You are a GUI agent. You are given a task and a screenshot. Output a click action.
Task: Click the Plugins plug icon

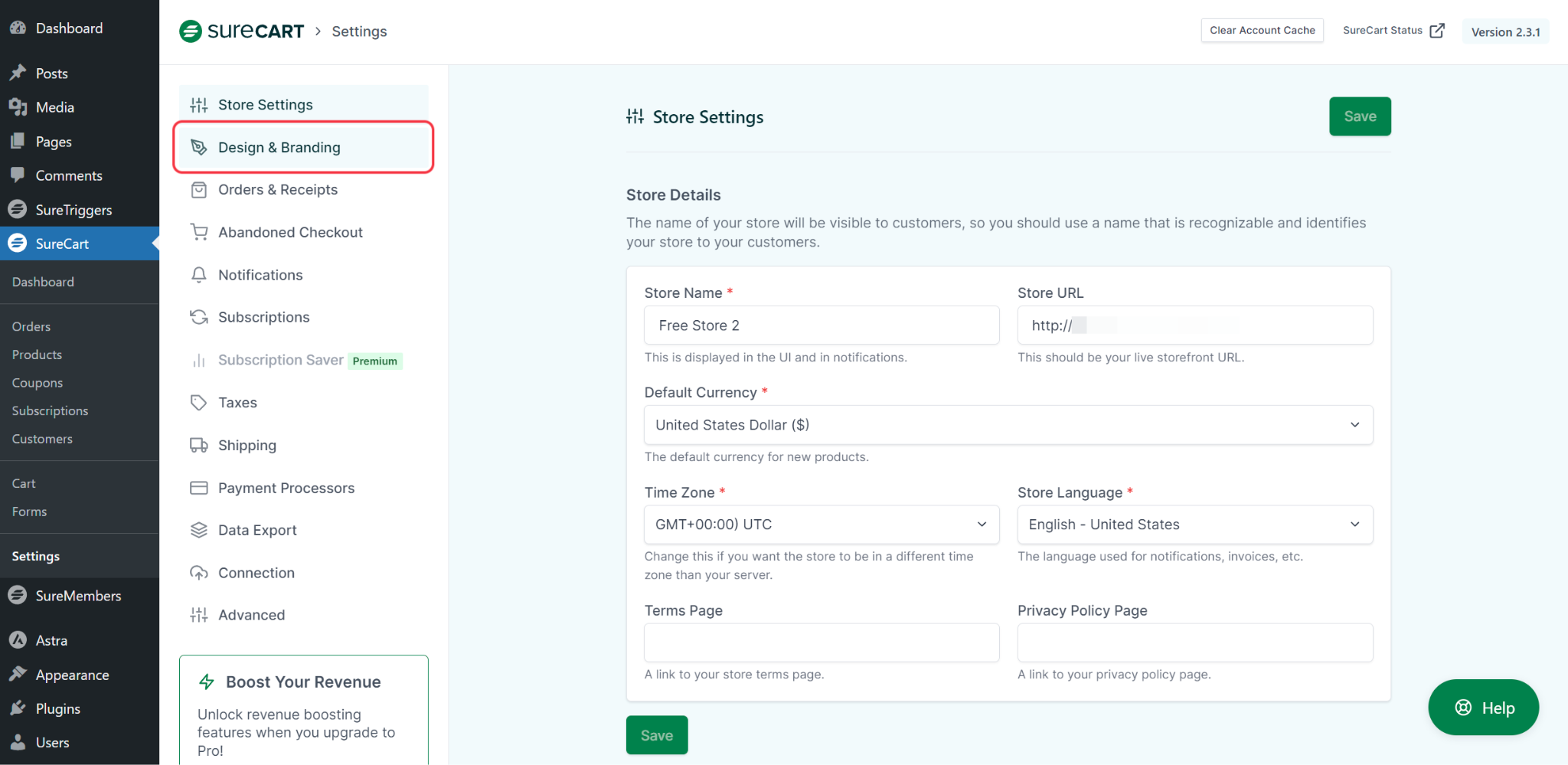tap(18, 708)
